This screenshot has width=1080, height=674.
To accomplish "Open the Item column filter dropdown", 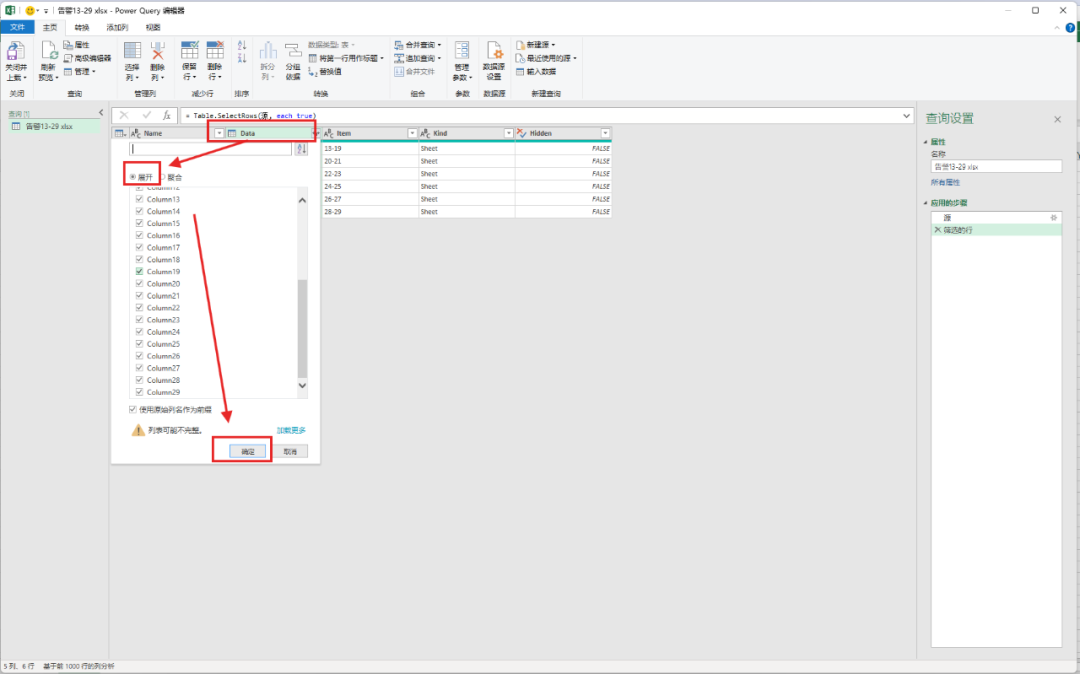I will (412, 134).
